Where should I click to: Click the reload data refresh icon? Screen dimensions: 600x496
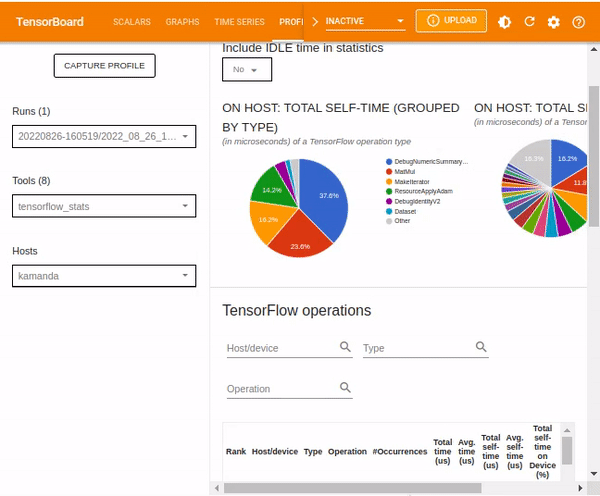click(x=529, y=22)
